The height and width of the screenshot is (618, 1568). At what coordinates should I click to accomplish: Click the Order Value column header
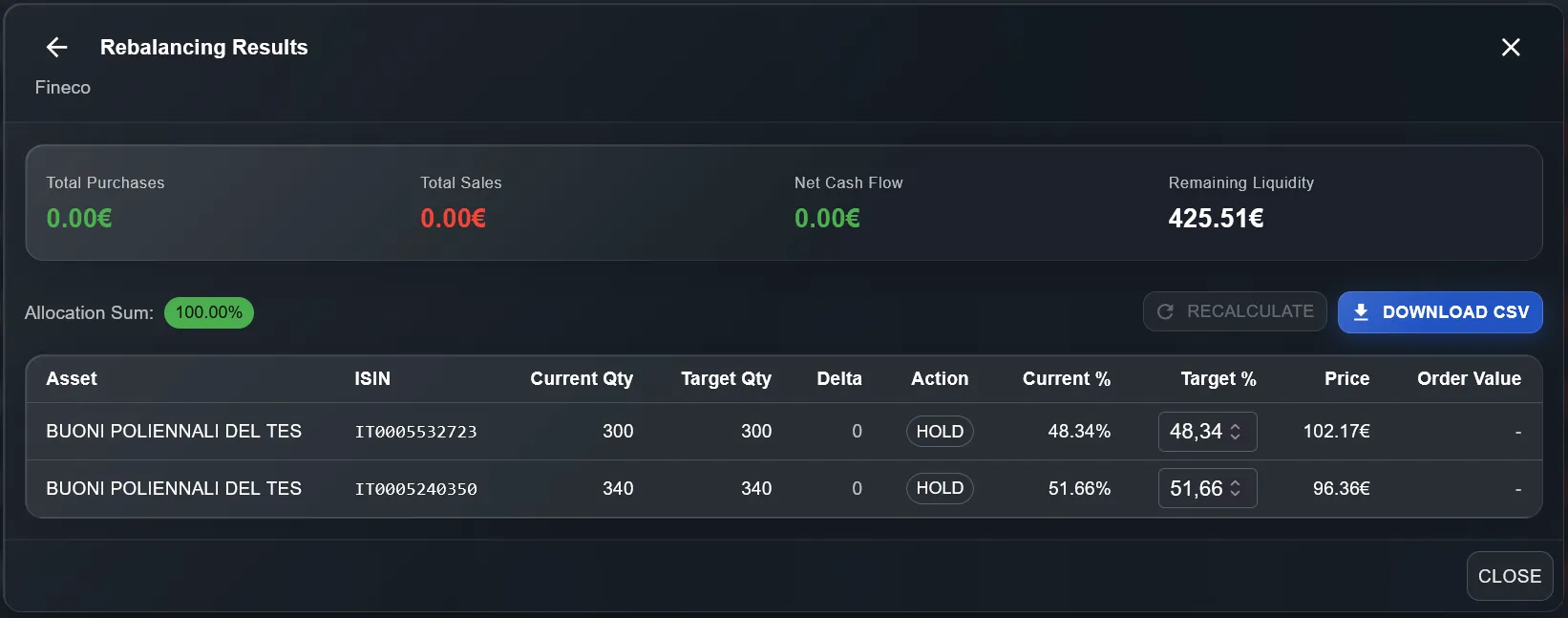click(x=1469, y=378)
